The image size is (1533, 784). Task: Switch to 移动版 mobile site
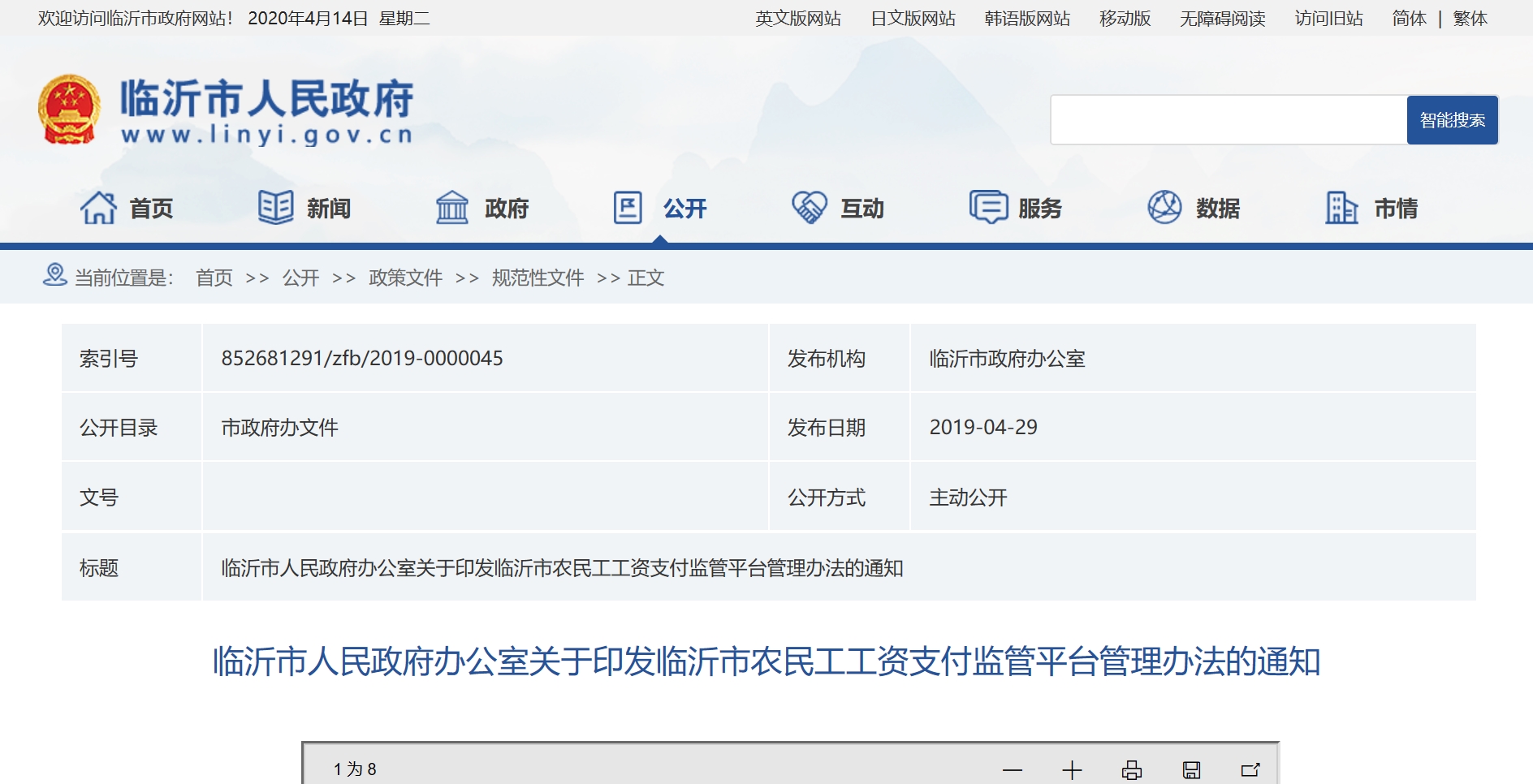(1125, 19)
